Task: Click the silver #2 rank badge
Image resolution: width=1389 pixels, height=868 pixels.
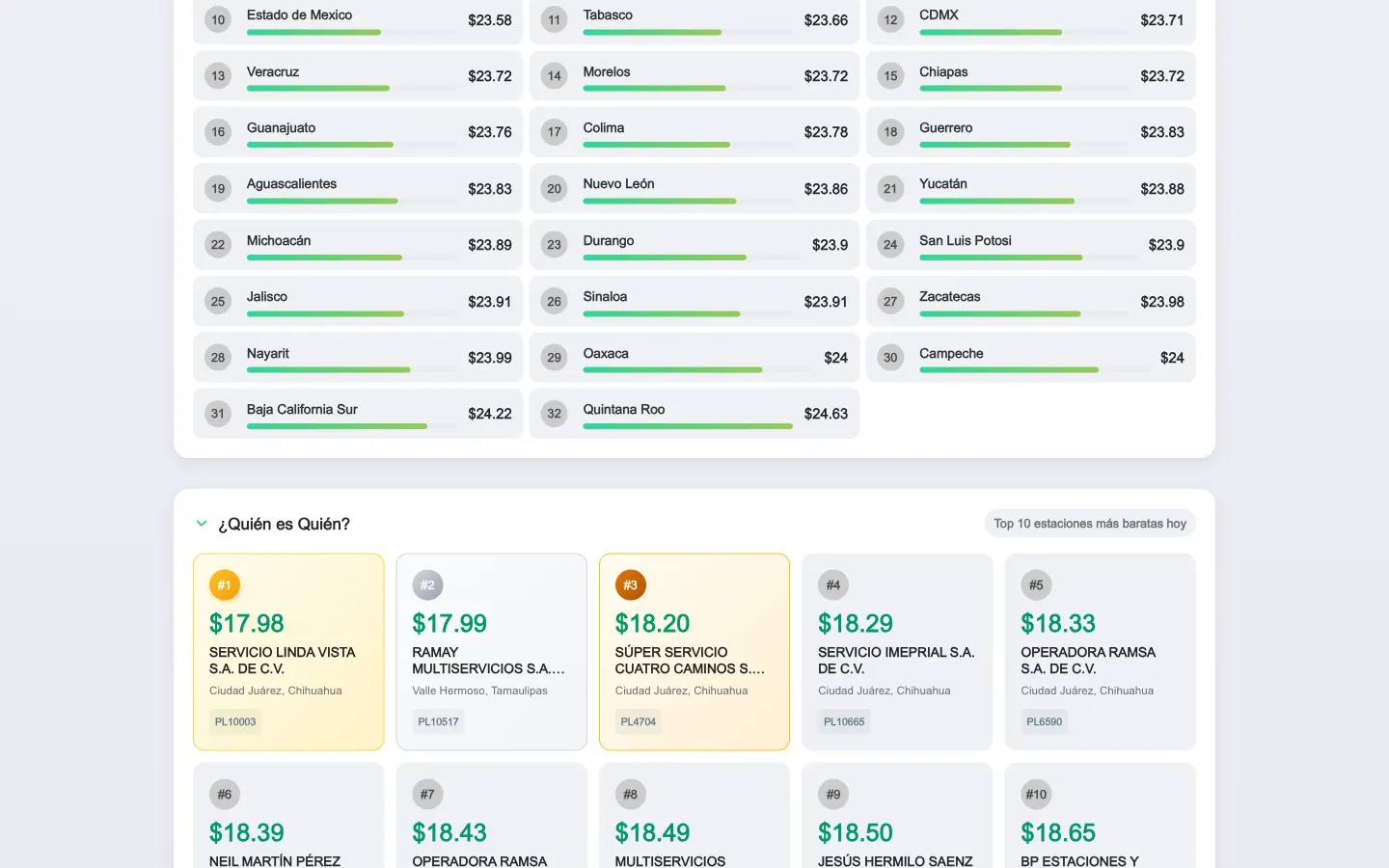Action: [427, 585]
